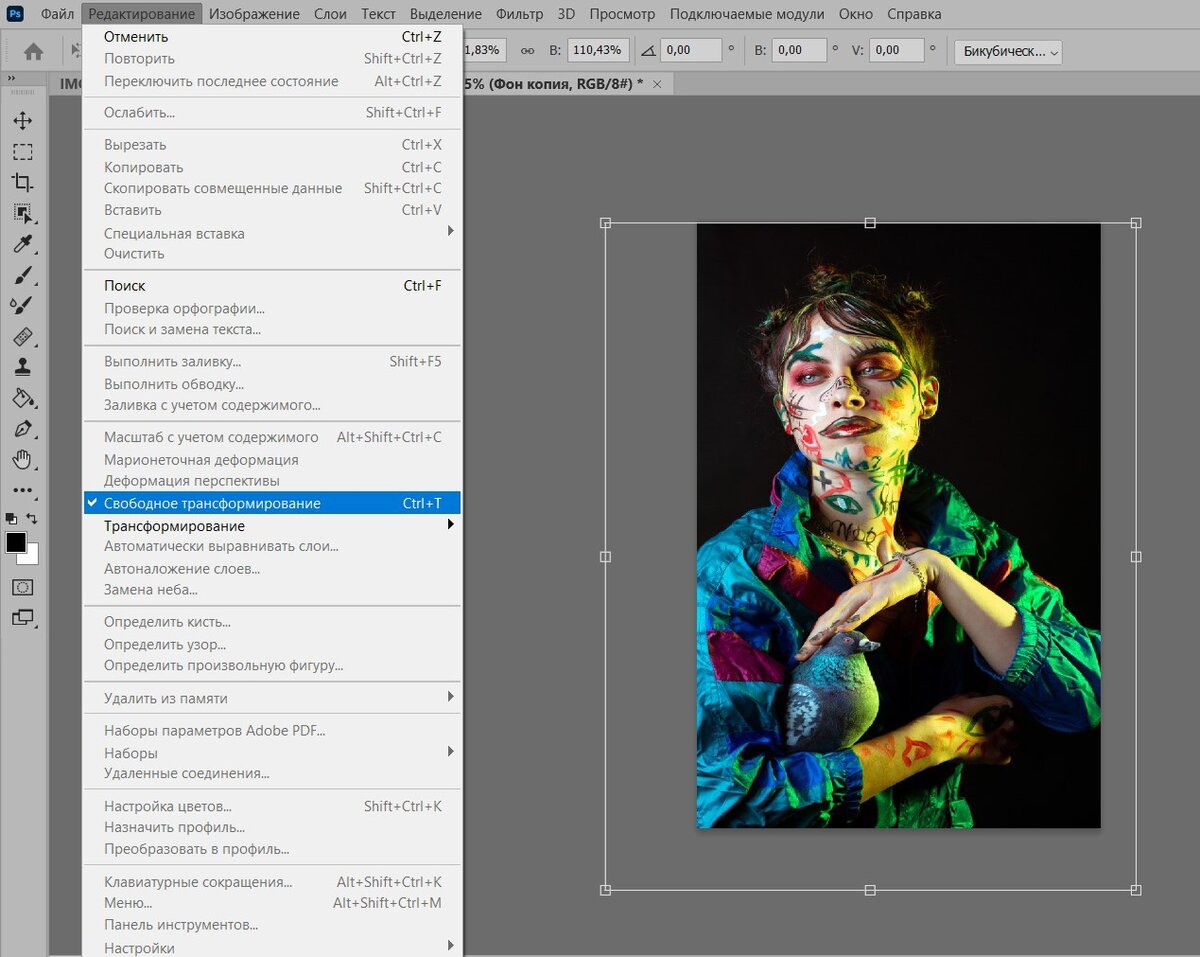Select the Pen tool
This screenshot has height=957, width=1200.
(x=22, y=429)
